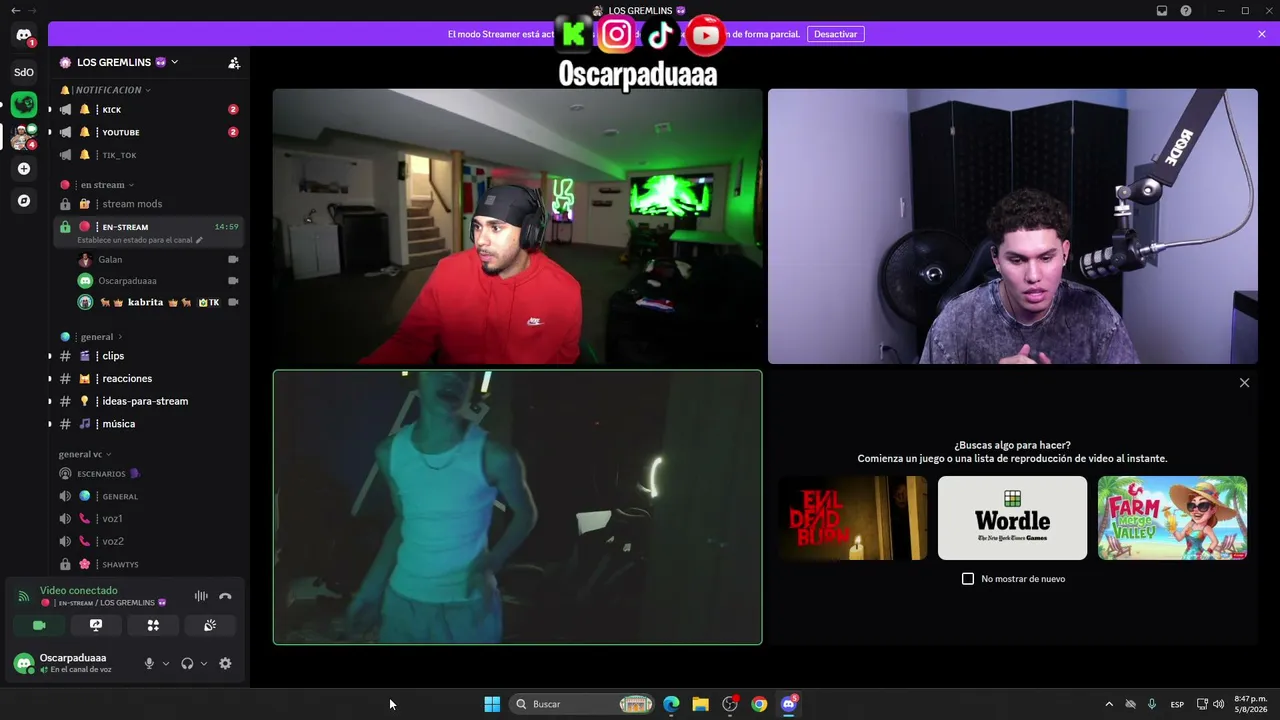Show hidden system tray icons

click(x=1108, y=704)
